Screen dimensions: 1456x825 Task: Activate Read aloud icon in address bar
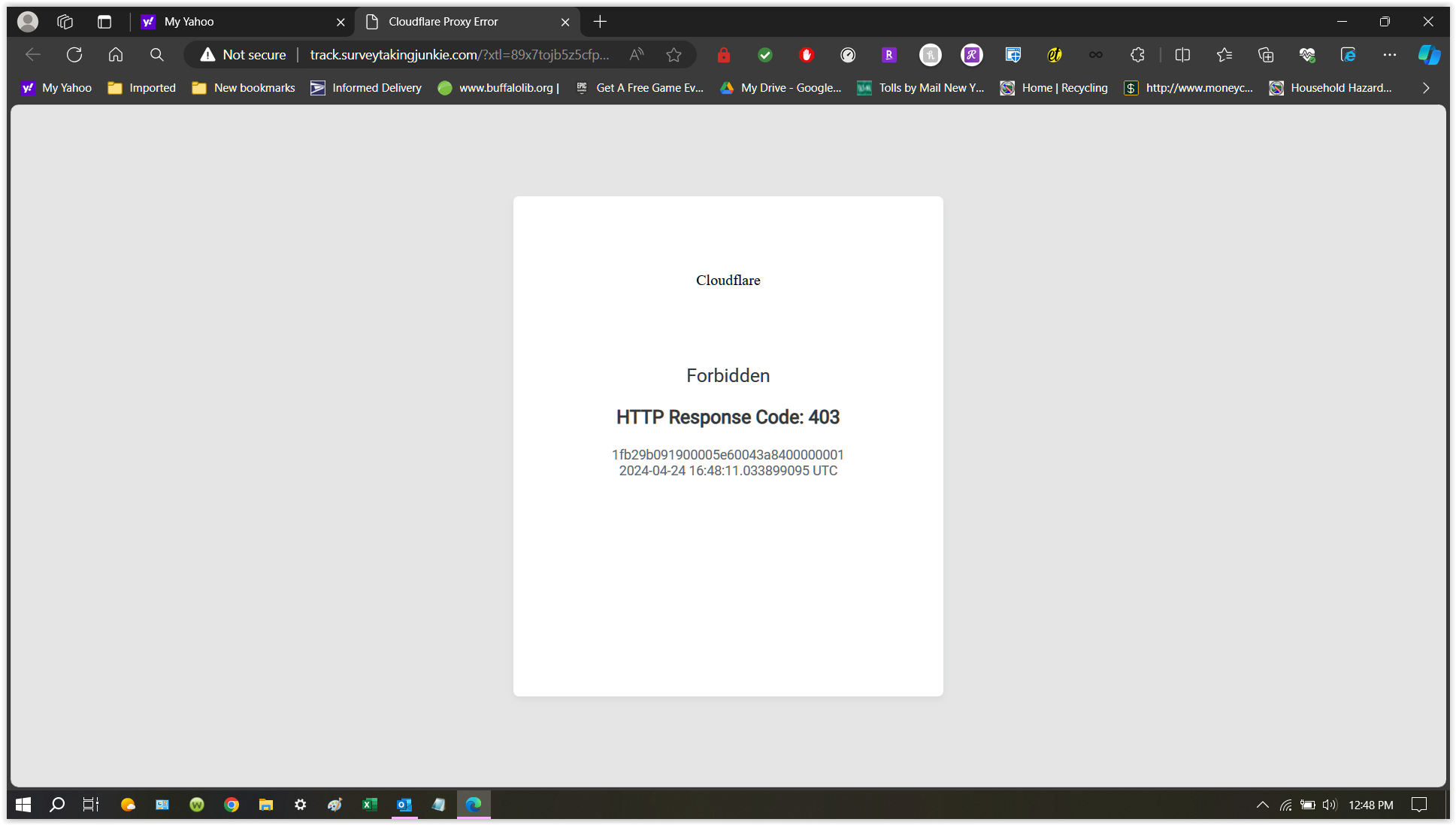[637, 55]
